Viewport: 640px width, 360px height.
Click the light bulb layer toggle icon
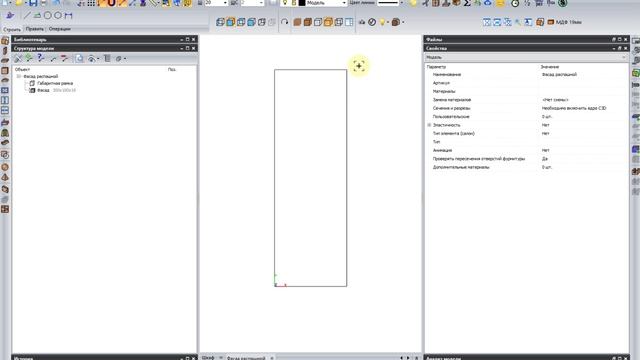(285, 3)
